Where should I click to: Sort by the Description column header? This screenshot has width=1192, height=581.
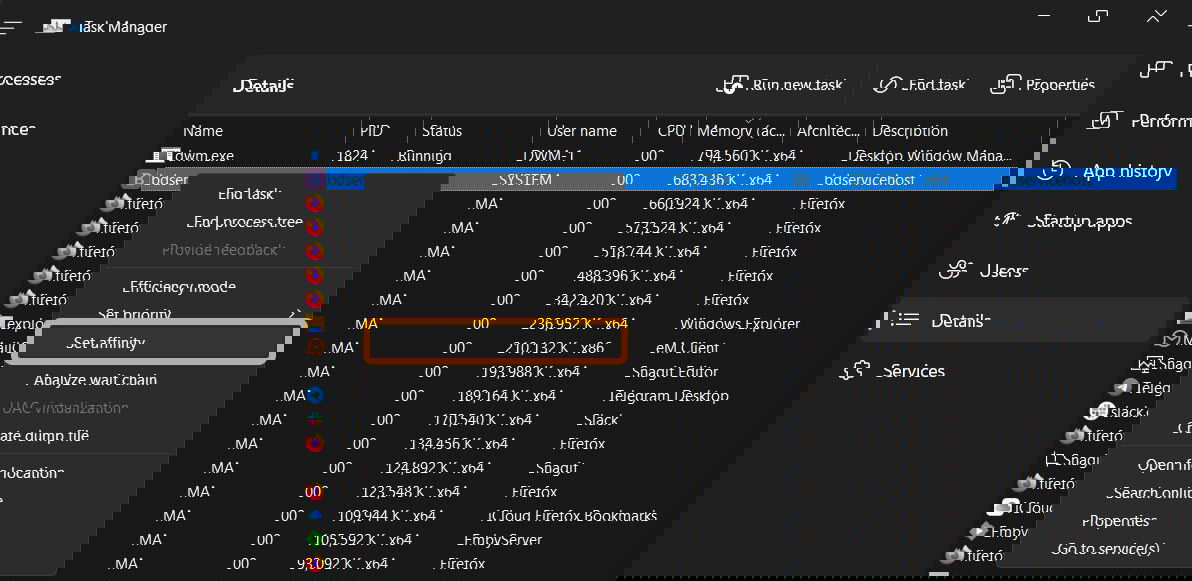click(x=910, y=131)
